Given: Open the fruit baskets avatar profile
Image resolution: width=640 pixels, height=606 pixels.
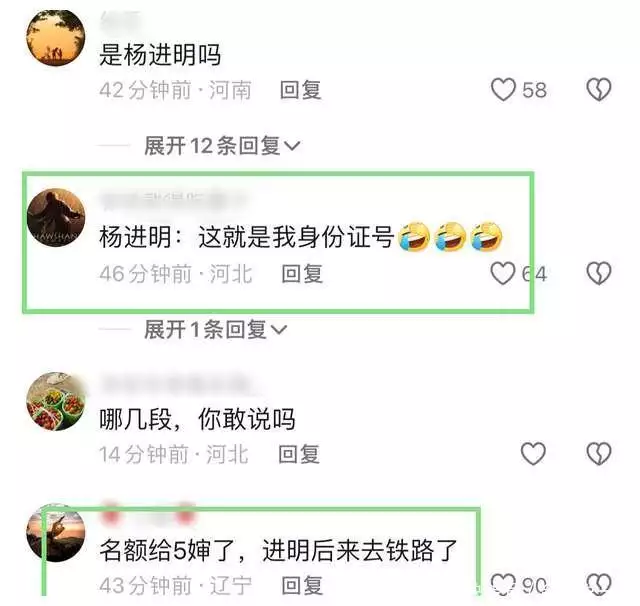Looking at the screenshot, I should point(56,401).
